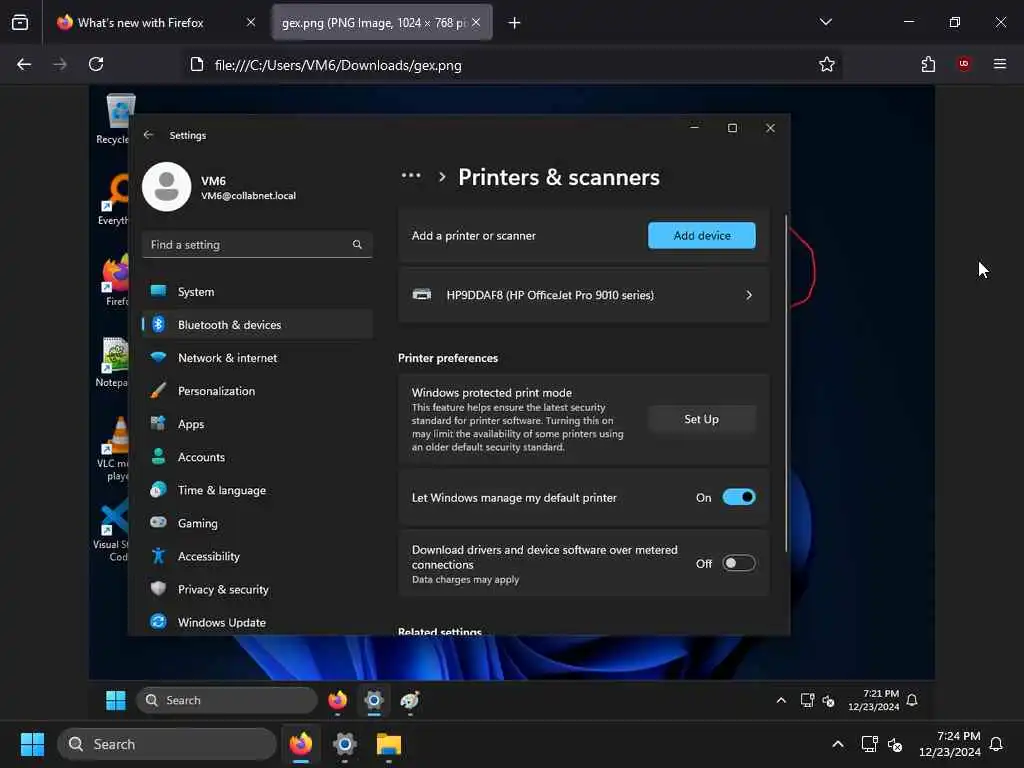Open the uBlock Origin extension icon
This screenshot has height=768, width=1024.
tap(964, 64)
